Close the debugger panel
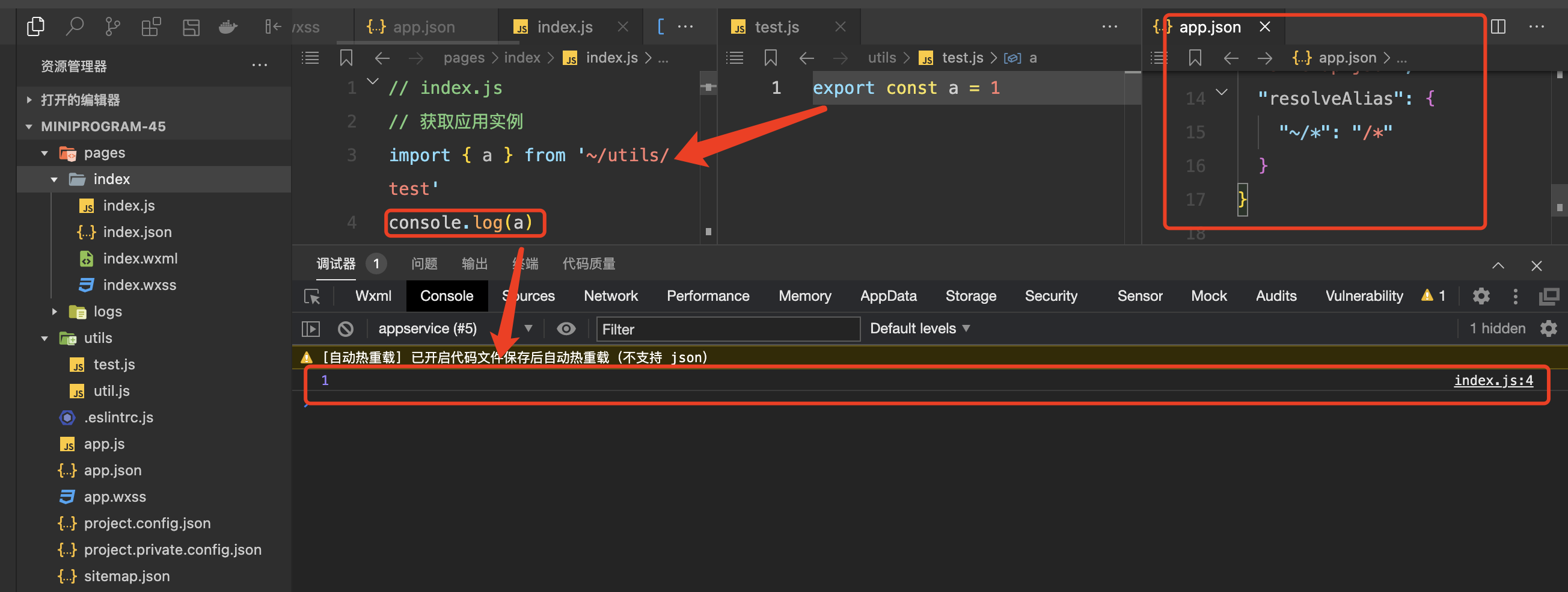The width and height of the screenshot is (1568, 592). 1536,265
